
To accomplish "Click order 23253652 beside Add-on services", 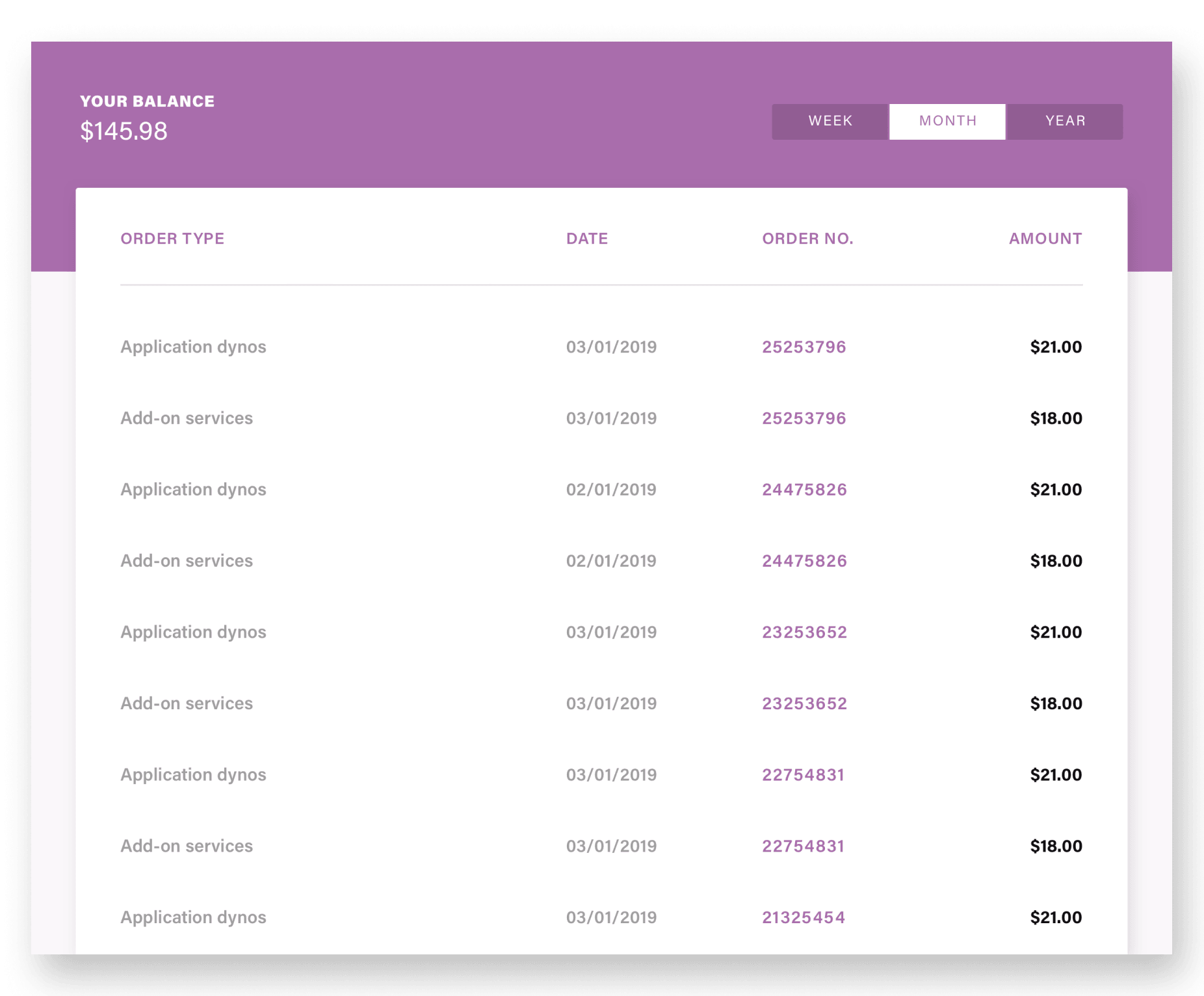I will (804, 703).
